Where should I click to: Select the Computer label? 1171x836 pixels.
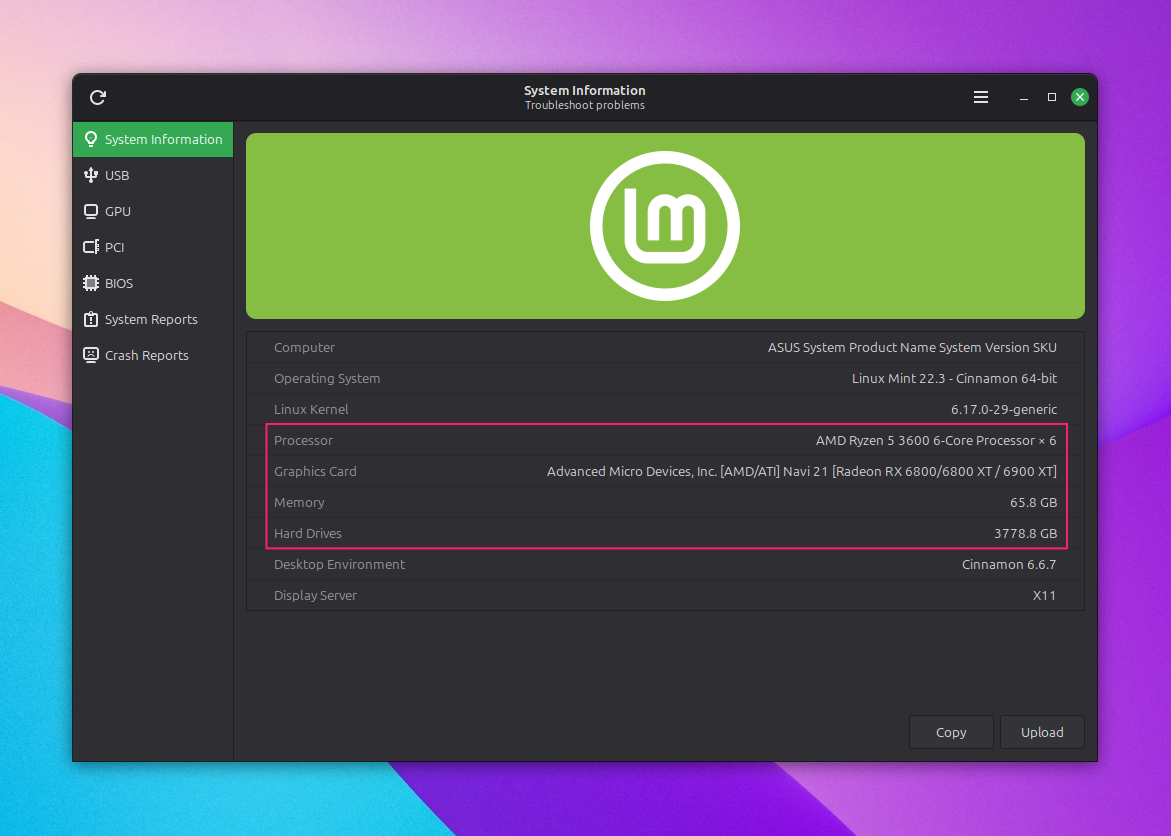(304, 347)
